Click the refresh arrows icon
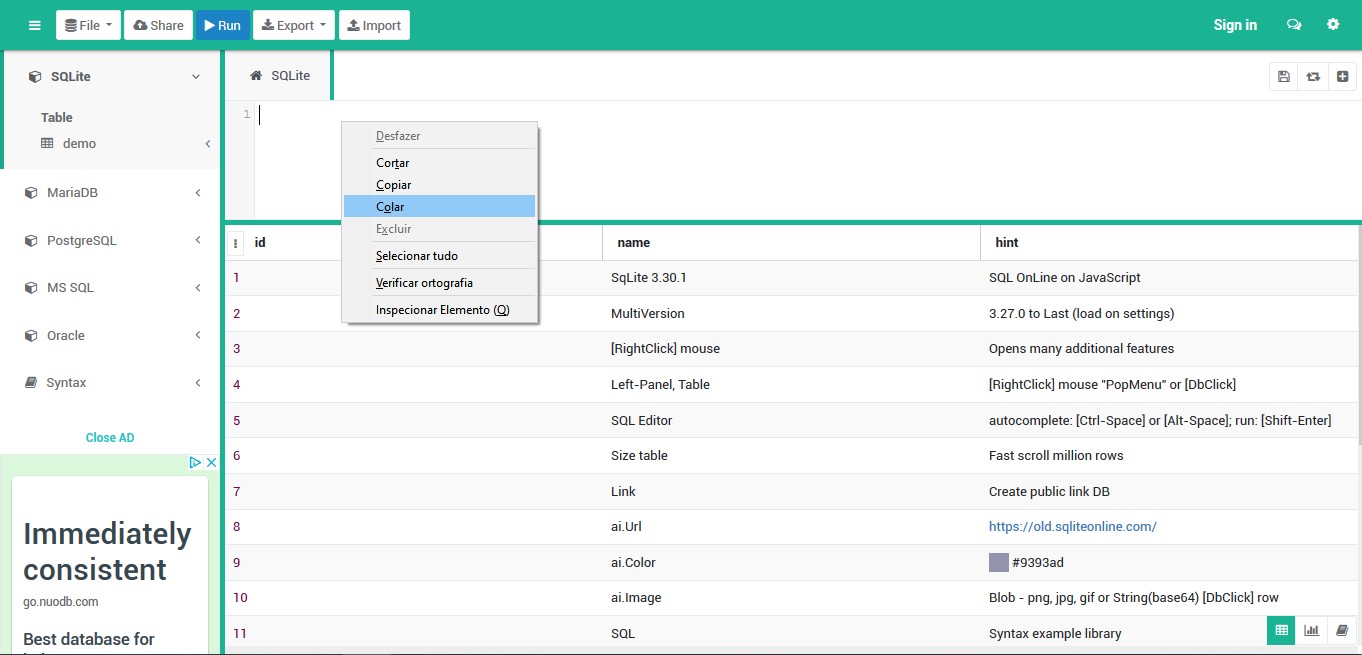The image size is (1362, 655). [1313, 77]
